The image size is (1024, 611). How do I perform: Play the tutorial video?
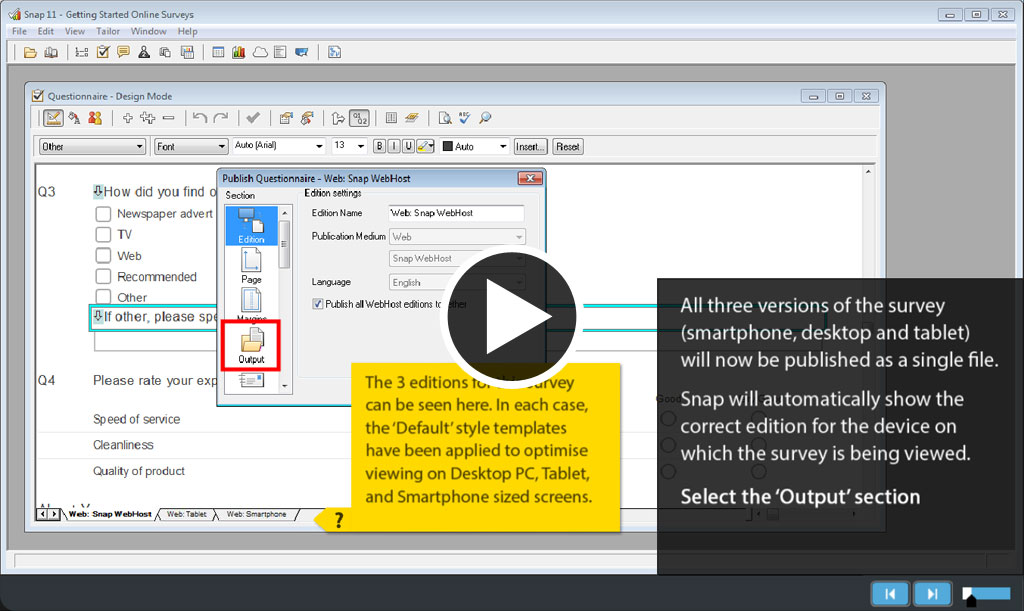click(x=512, y=316)
